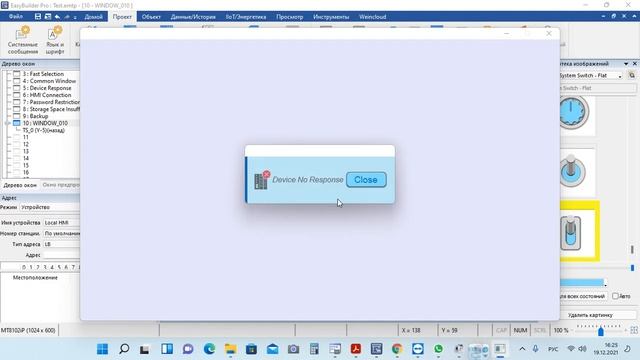
Task: Switch to the Проект ribbon tab
Action: coord(122,17)
